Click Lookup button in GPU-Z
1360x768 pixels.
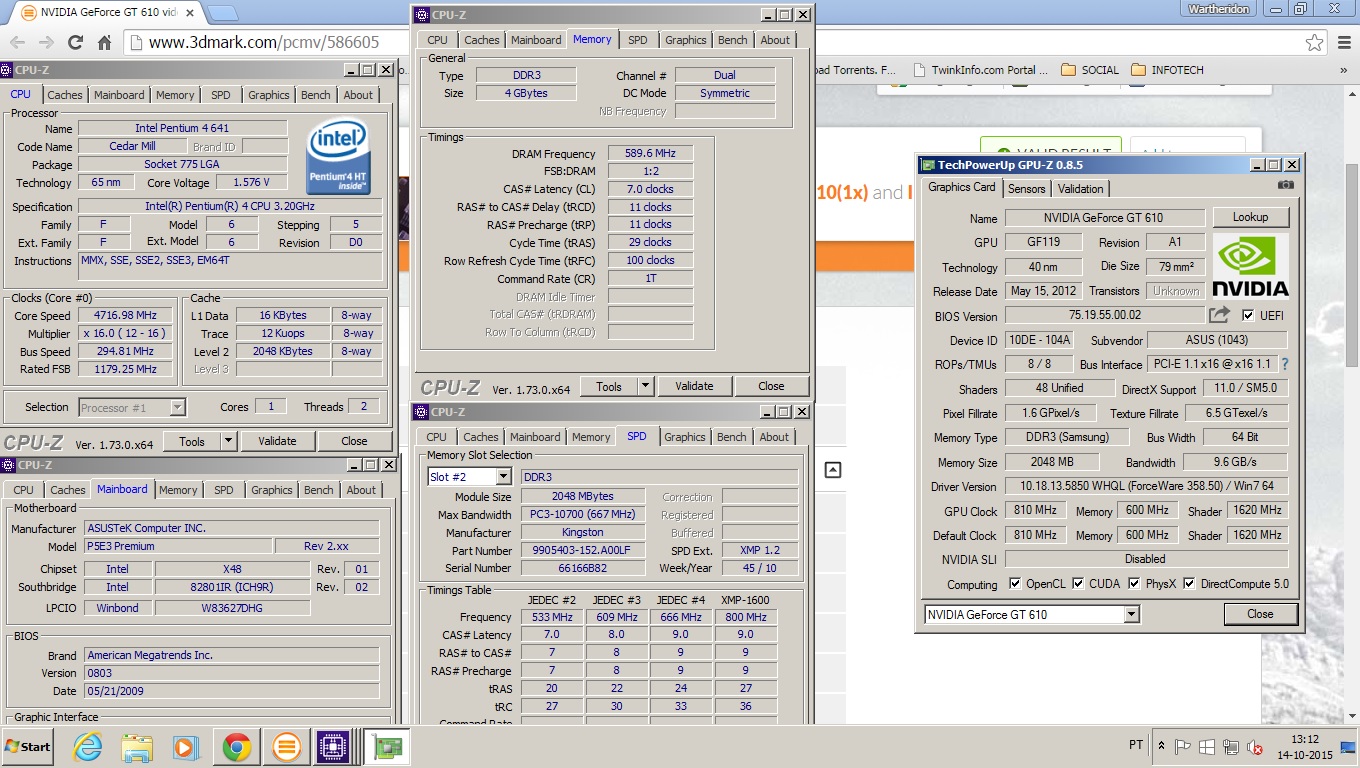[x=1250, y=217]
